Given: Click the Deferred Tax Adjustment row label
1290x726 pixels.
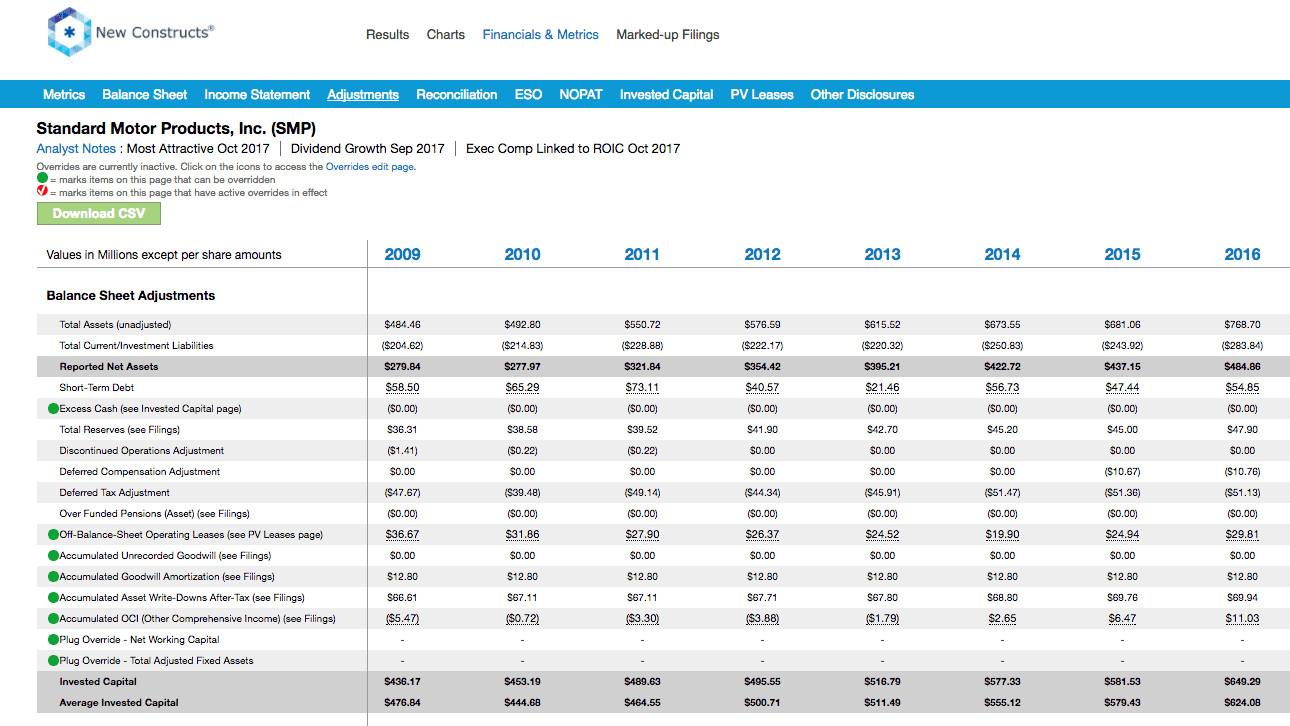Looking at the screenshot, I should (114, 492).
